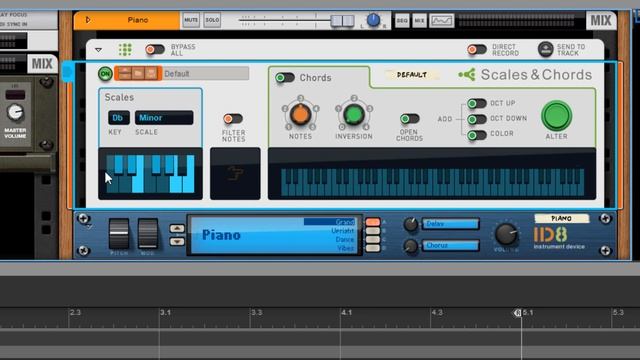Toggle the Filter Notes switch
640x360 pixels.
coord(233,119)
